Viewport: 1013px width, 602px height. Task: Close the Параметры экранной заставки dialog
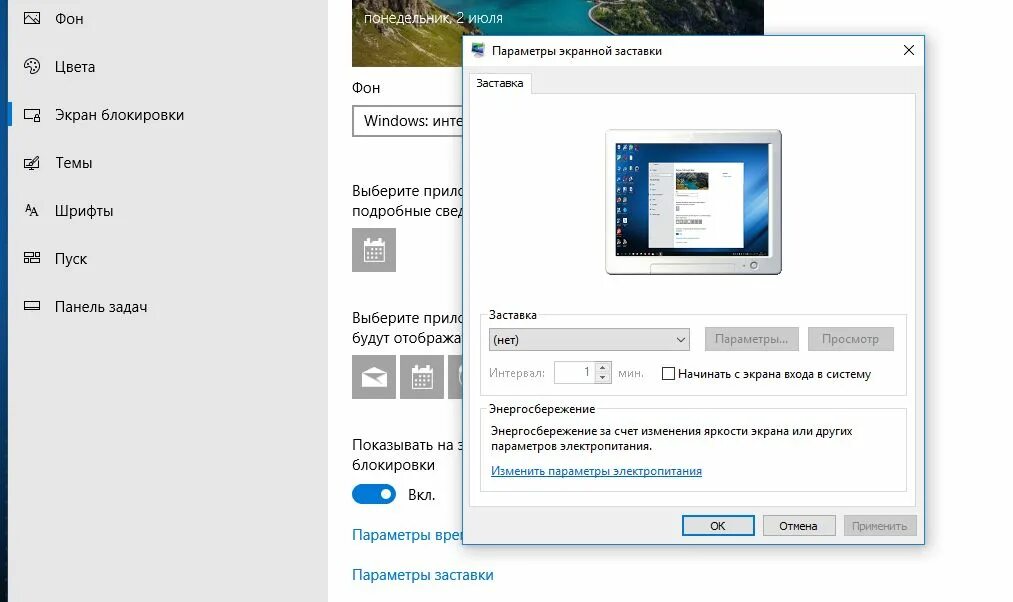coord(908,50)
